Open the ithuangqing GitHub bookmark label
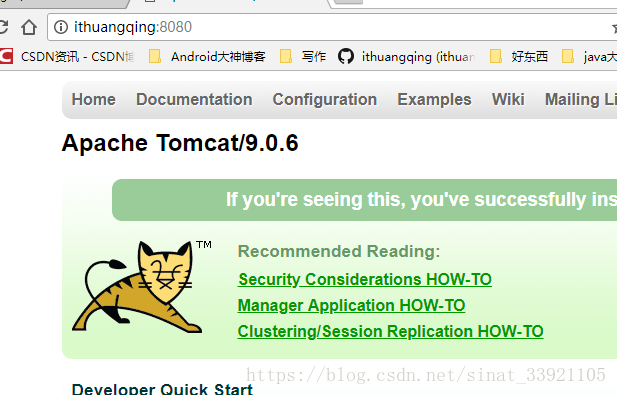The height and width of the screenshot is (395, 617). click(418, 57)
